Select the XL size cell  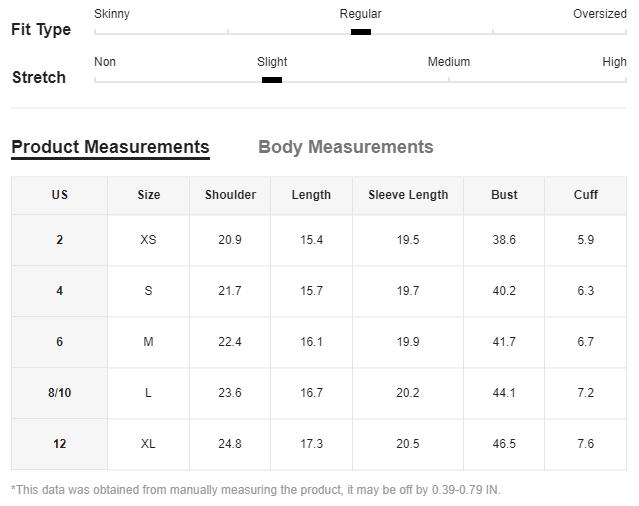click(148, 444)
